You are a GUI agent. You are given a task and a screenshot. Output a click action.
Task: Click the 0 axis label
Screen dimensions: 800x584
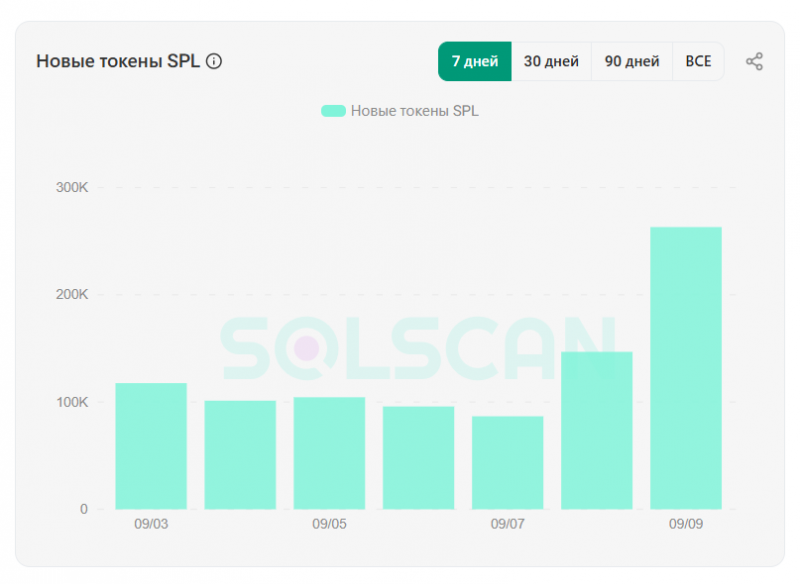click(x=84, y=509)
